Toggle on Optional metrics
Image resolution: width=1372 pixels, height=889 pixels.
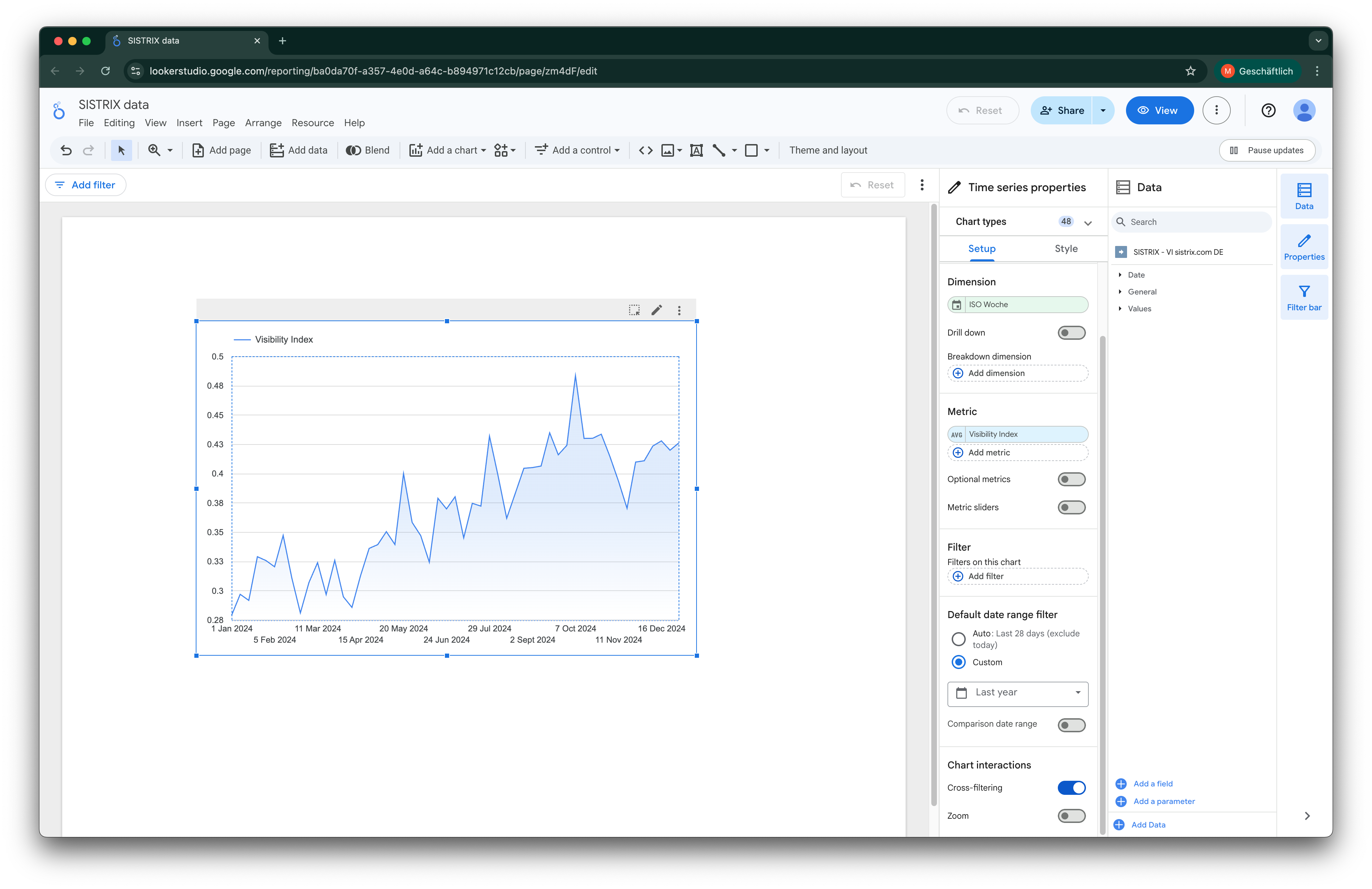[x=1071, y=479]
